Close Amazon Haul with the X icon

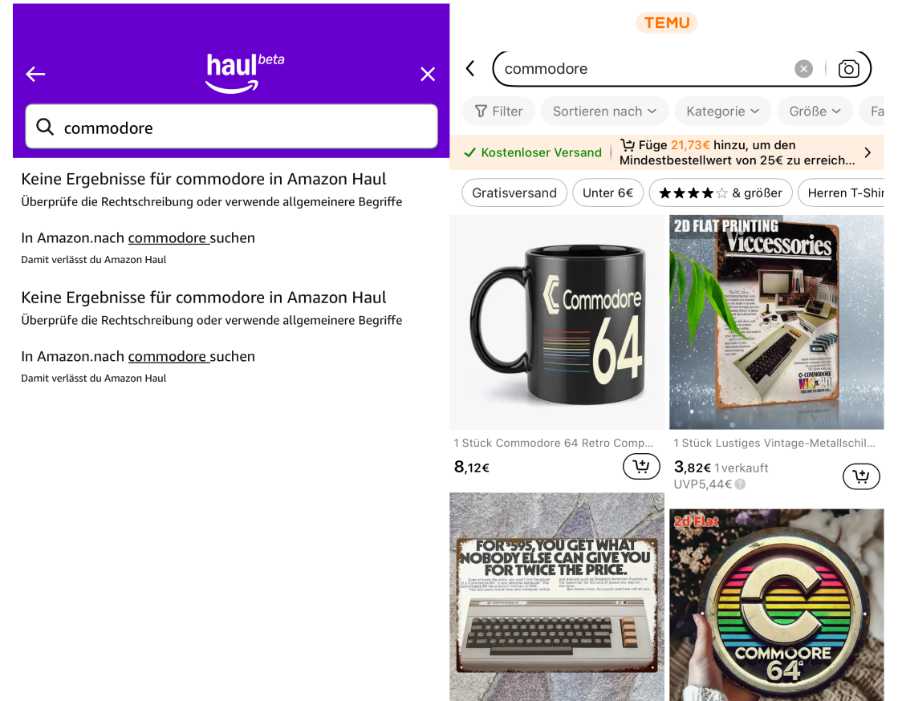[x=428, y=73]
